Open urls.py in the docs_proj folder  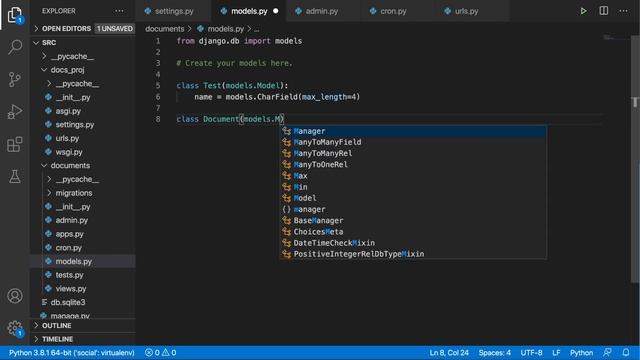click(x=67, y=138)
